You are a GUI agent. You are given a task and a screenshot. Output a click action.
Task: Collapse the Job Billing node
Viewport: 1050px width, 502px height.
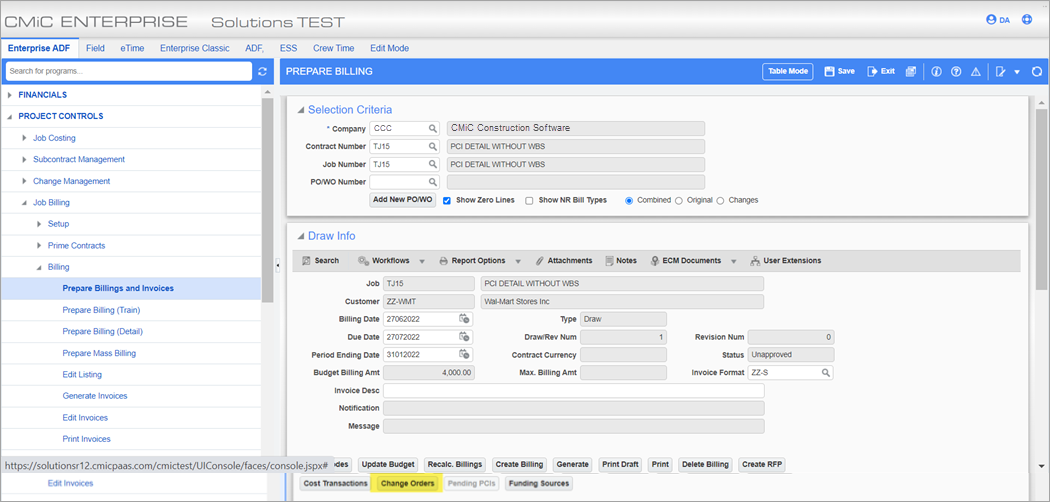25,202
